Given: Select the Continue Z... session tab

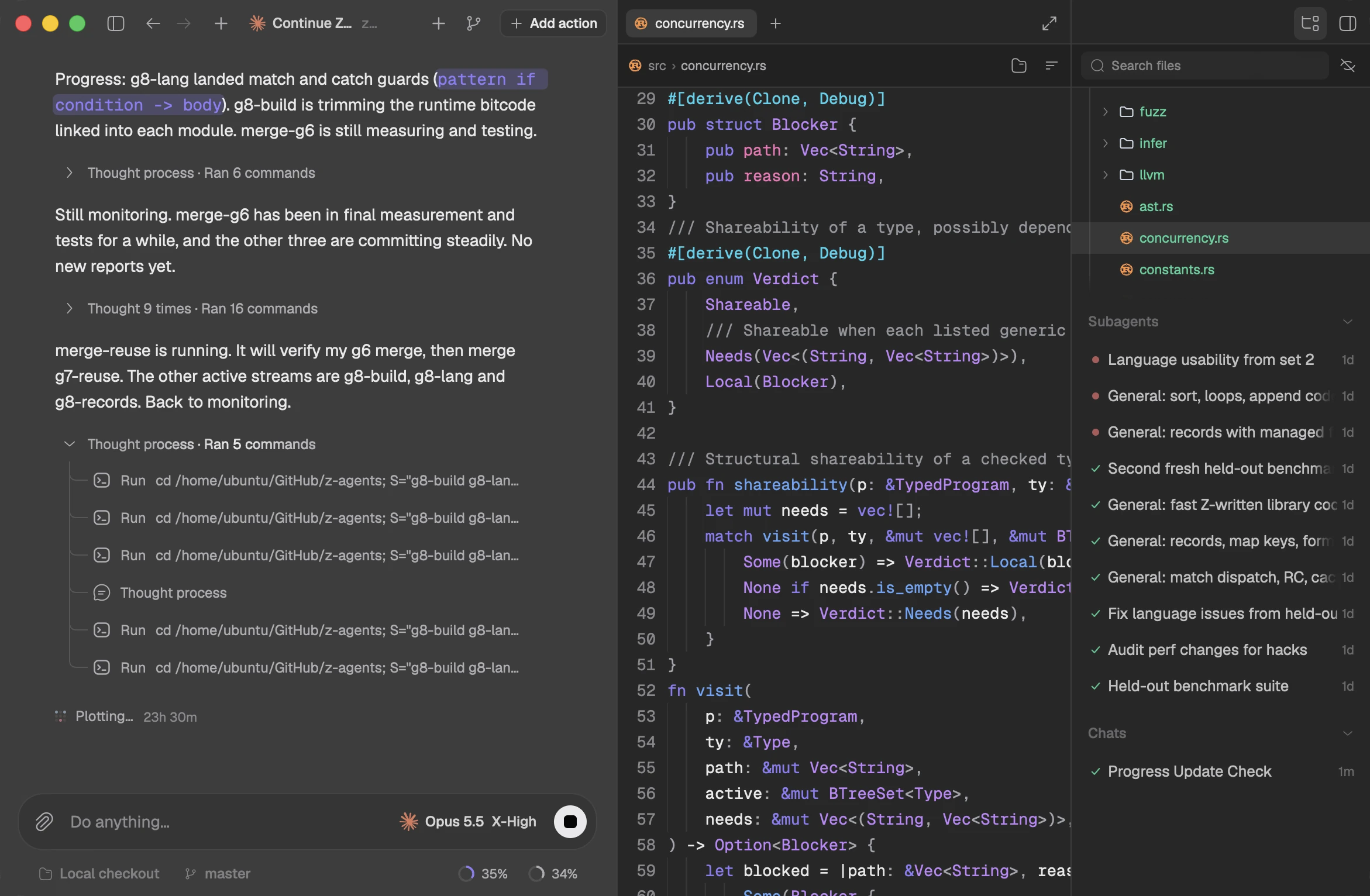Looking at the screenshot, I should click(x=313, y=23).
